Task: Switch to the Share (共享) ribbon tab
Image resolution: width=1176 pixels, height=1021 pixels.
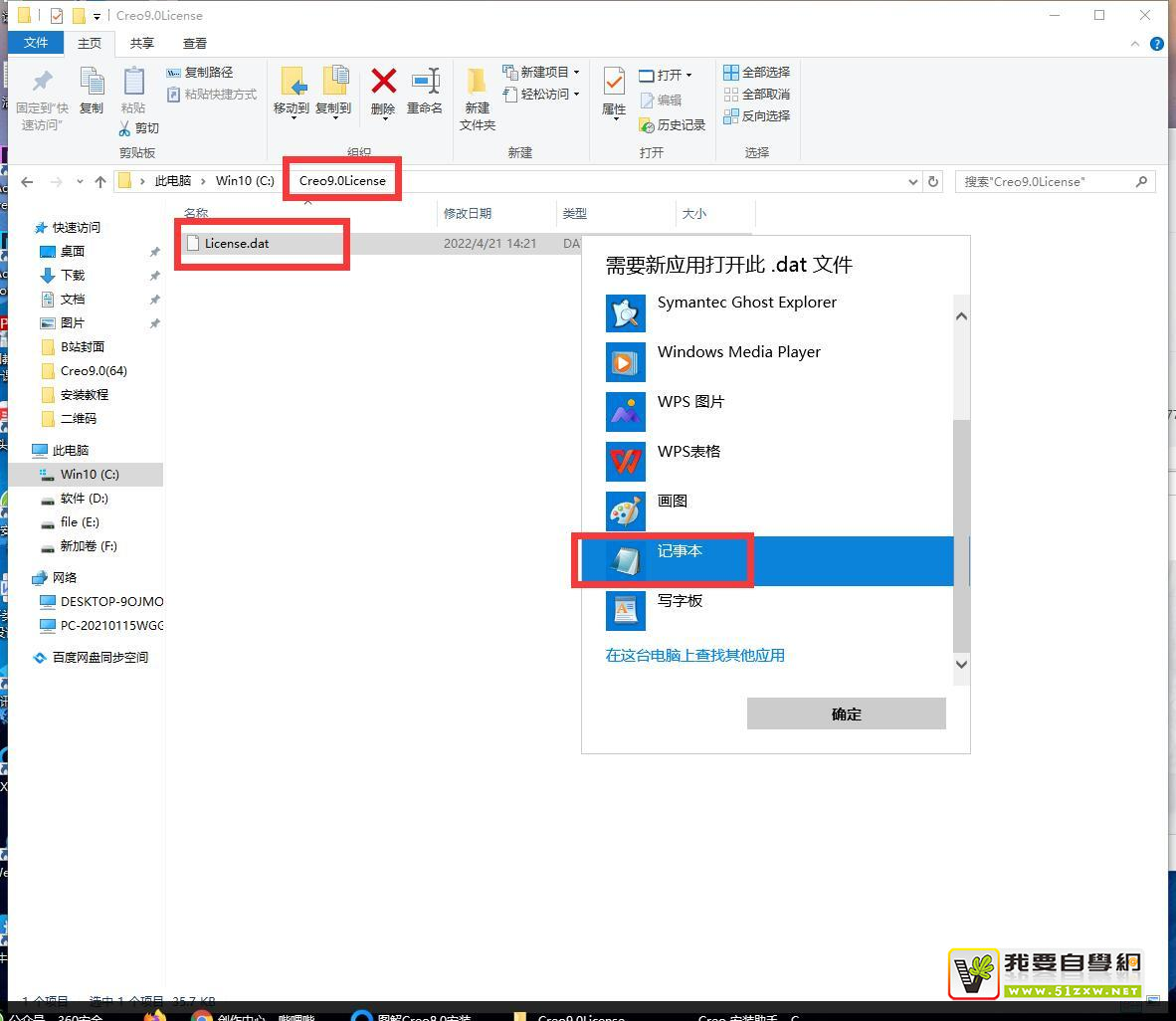Action: tap(142, 43)
